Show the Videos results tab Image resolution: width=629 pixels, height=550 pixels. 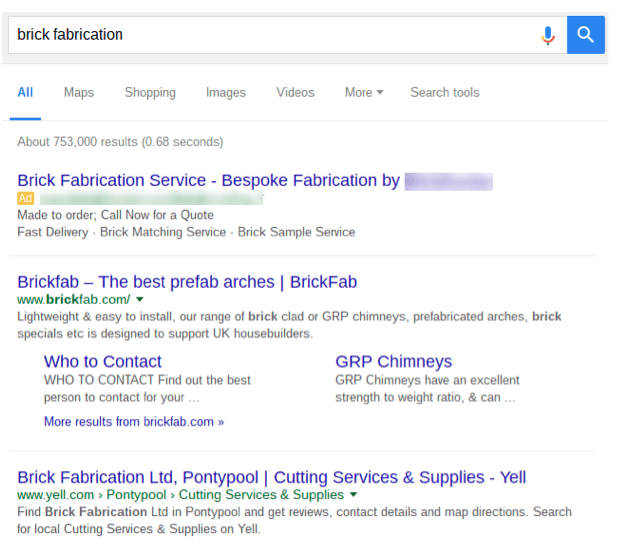[x=295, y=92]
